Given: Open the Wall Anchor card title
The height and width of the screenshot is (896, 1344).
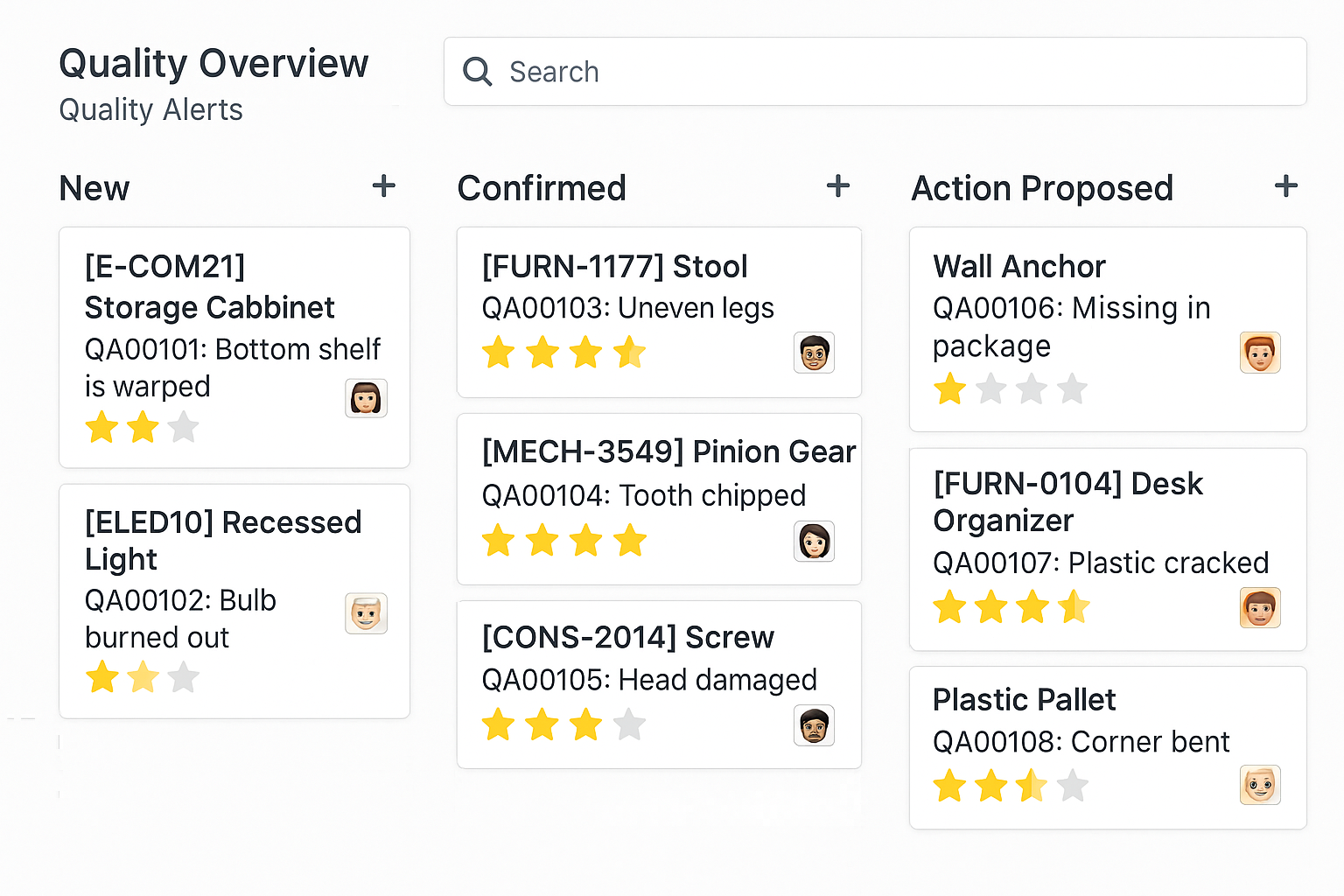Looking at the screenshot, I should (x=1019, y=266).
